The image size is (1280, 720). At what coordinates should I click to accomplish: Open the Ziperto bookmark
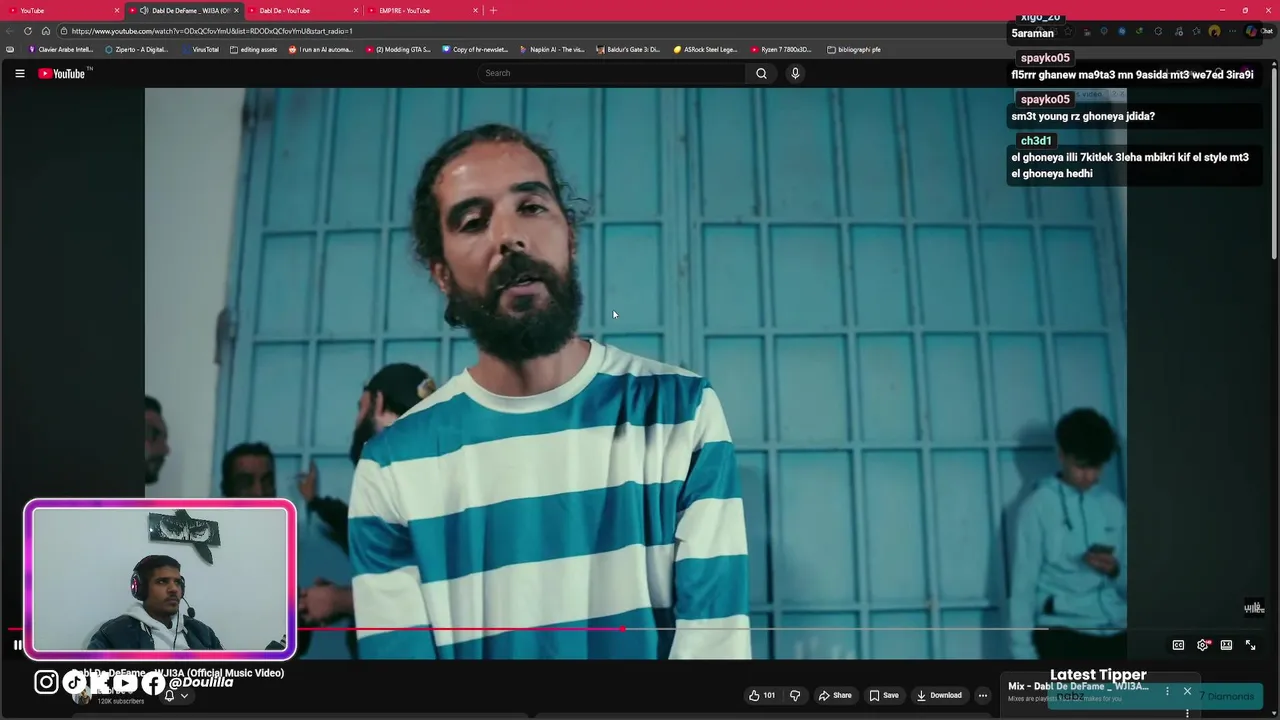137,49
